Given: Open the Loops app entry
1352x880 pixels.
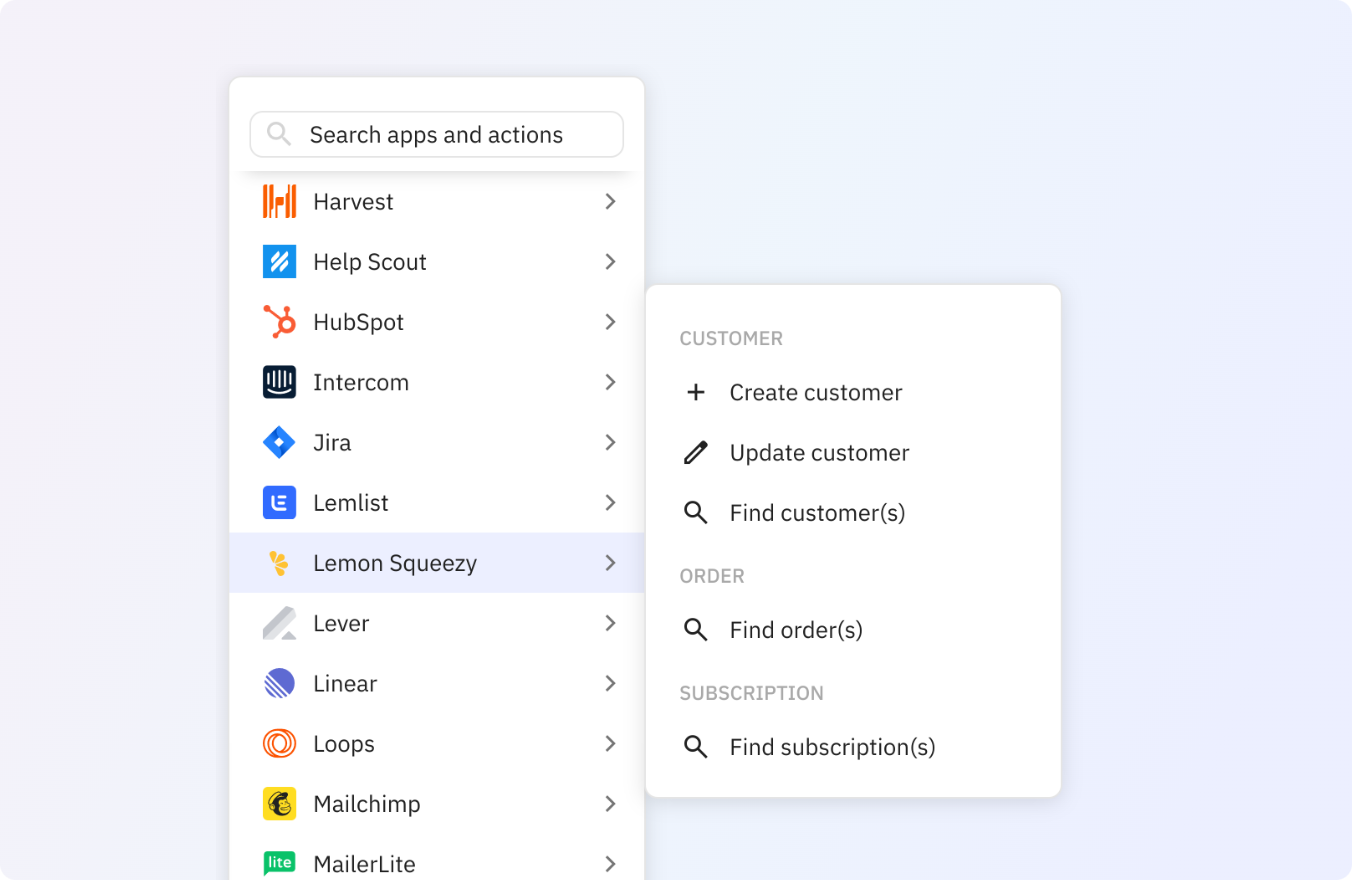Looking at the screenshot, I should click(x=437, y=744).
